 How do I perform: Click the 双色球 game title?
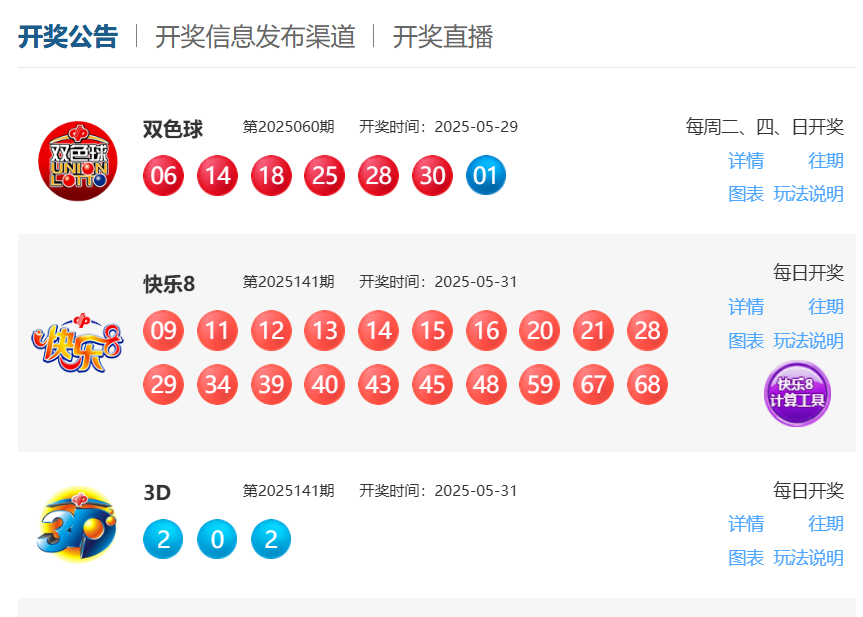pos(173,129)
